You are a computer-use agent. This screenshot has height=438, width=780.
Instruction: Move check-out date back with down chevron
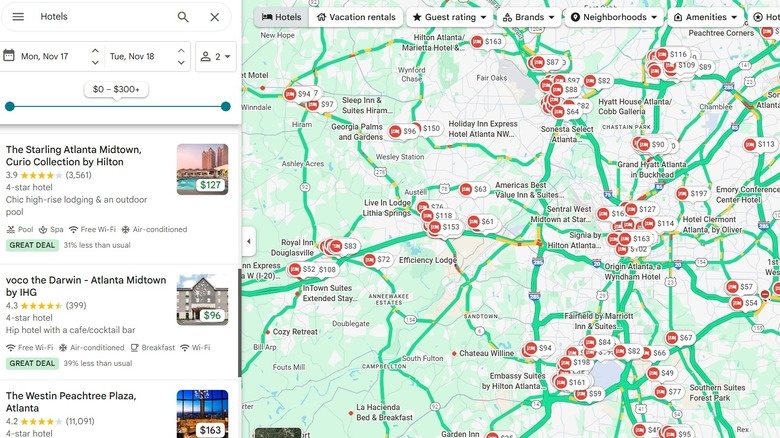point(181,63)
